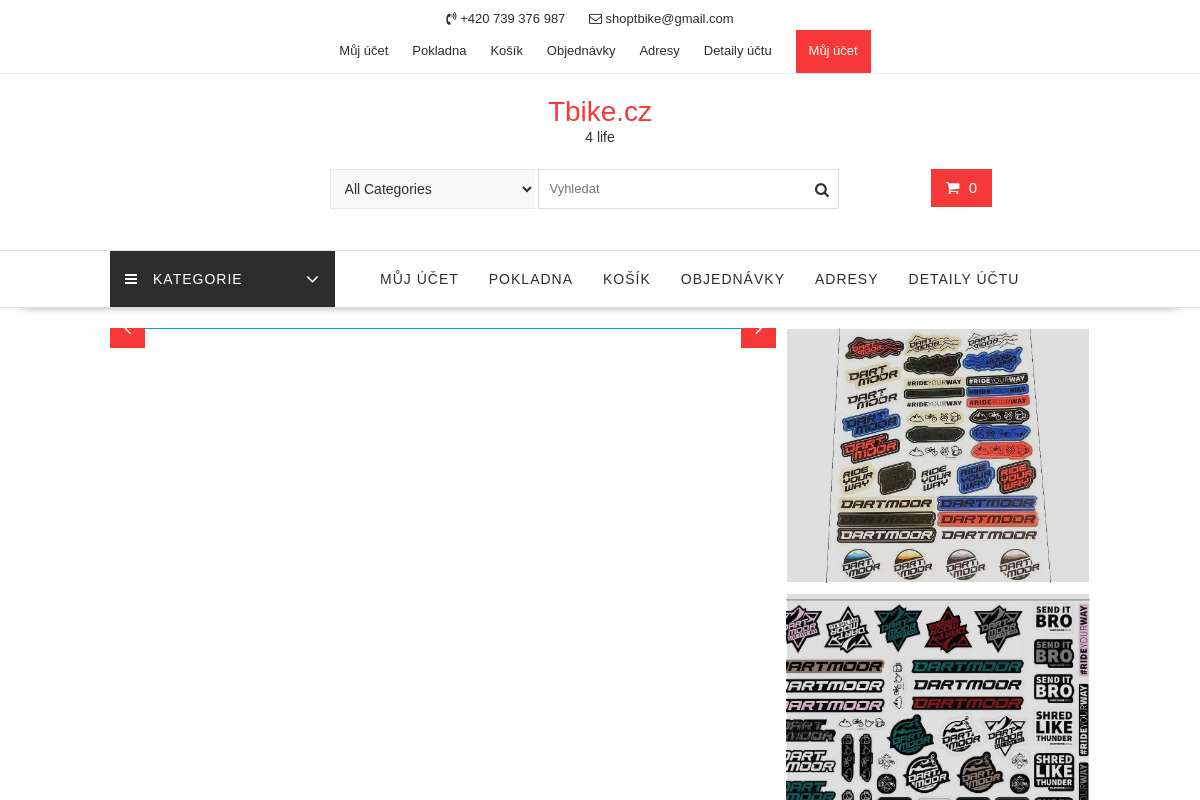The height and width of the screenshot is (800, 1200).
Task: Select DETAILY ÚČTU in main navigation
Action: pos(963,279)
